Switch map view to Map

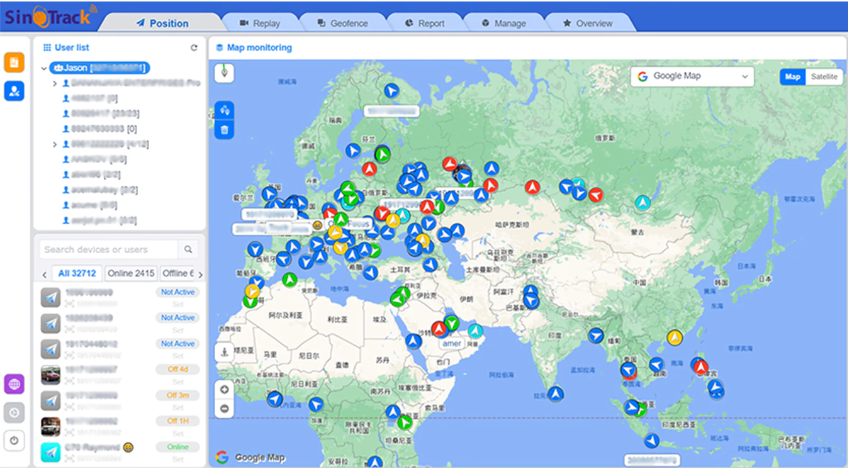point(792,77)
